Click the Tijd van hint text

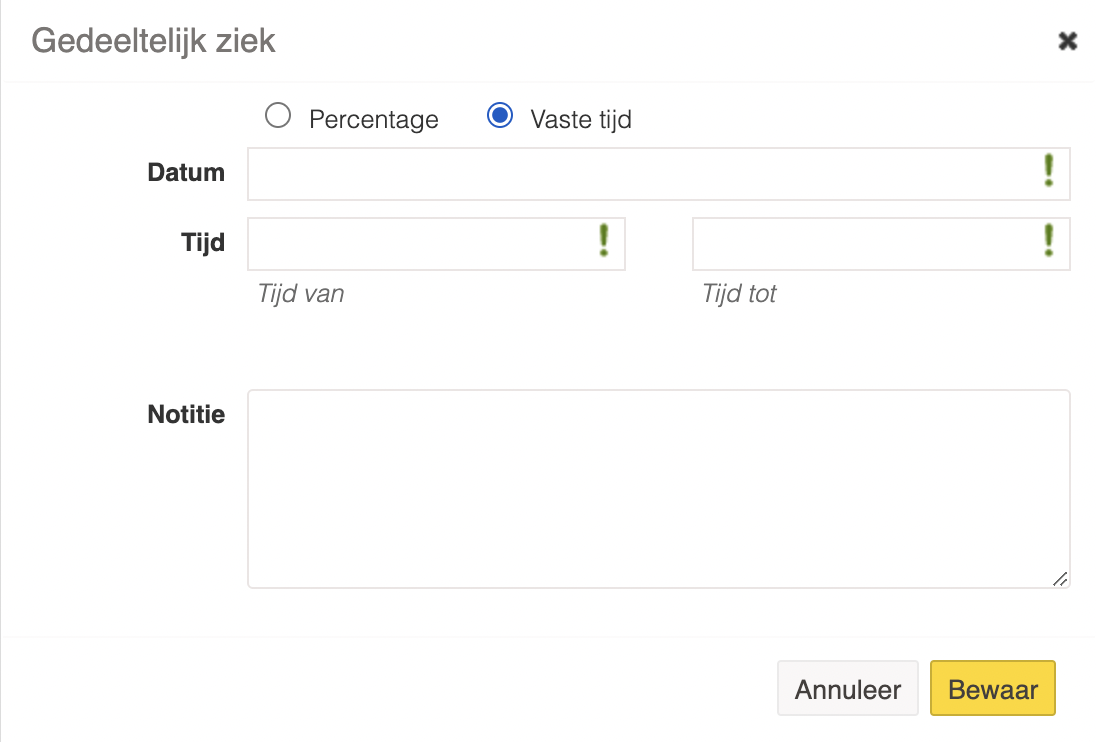click(x=301, y=294)
